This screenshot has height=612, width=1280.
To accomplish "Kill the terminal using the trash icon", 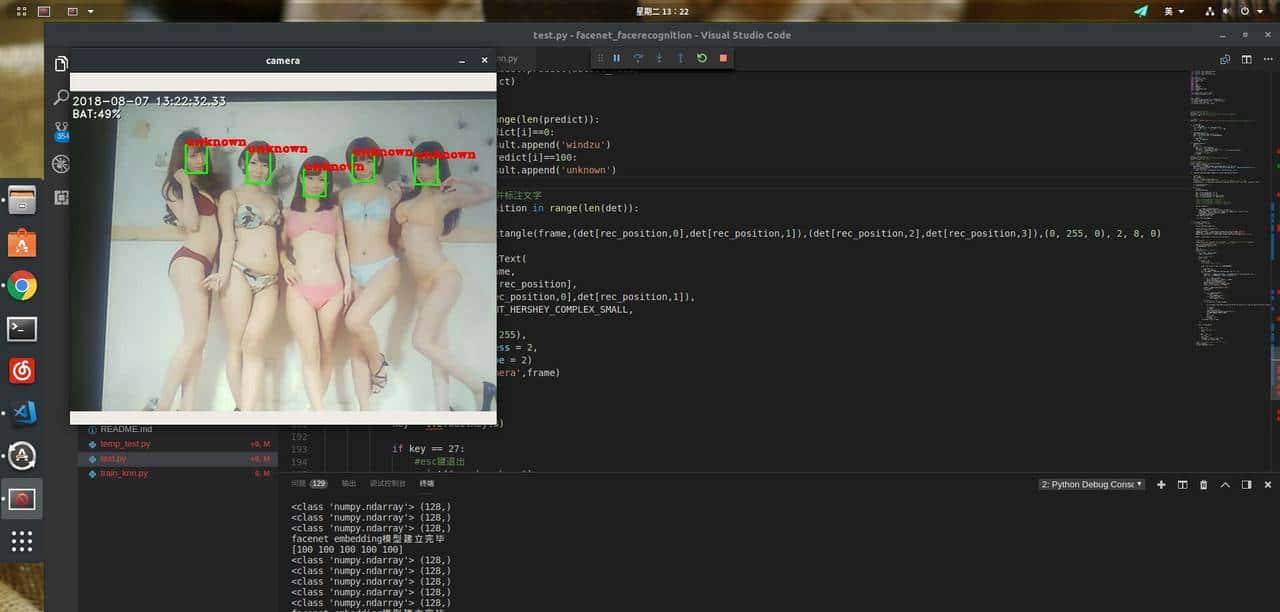I will point(1204,484).
